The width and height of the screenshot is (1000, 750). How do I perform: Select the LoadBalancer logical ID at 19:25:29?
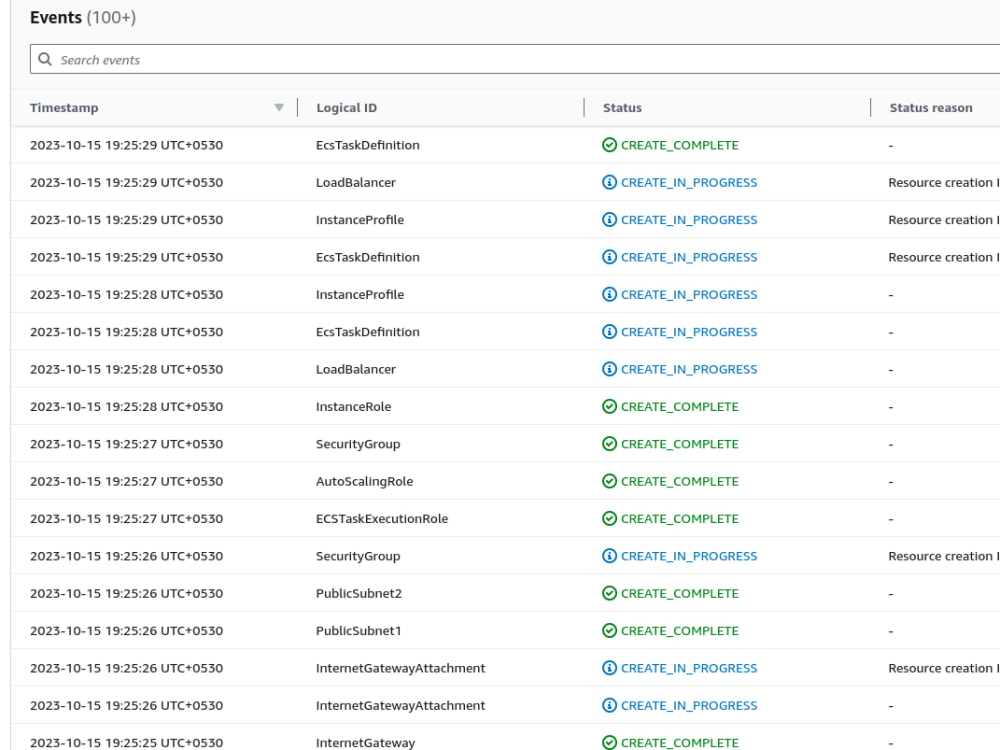356,182
